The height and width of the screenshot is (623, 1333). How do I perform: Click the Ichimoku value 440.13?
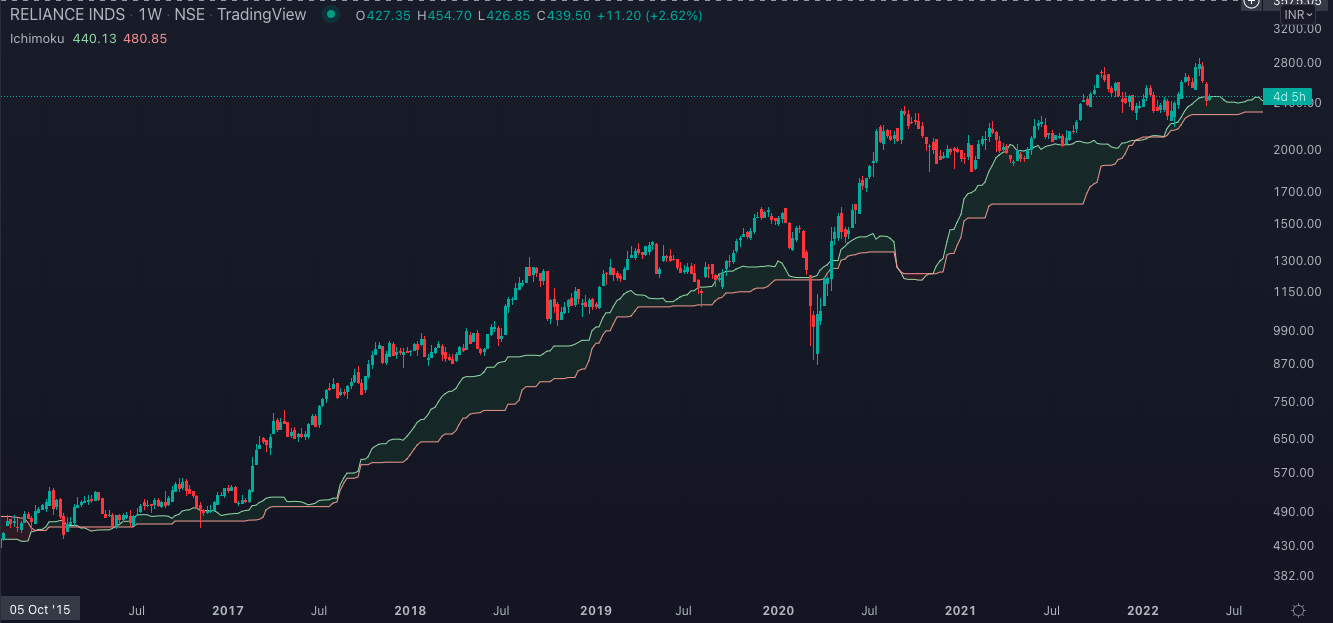(93, 39)
